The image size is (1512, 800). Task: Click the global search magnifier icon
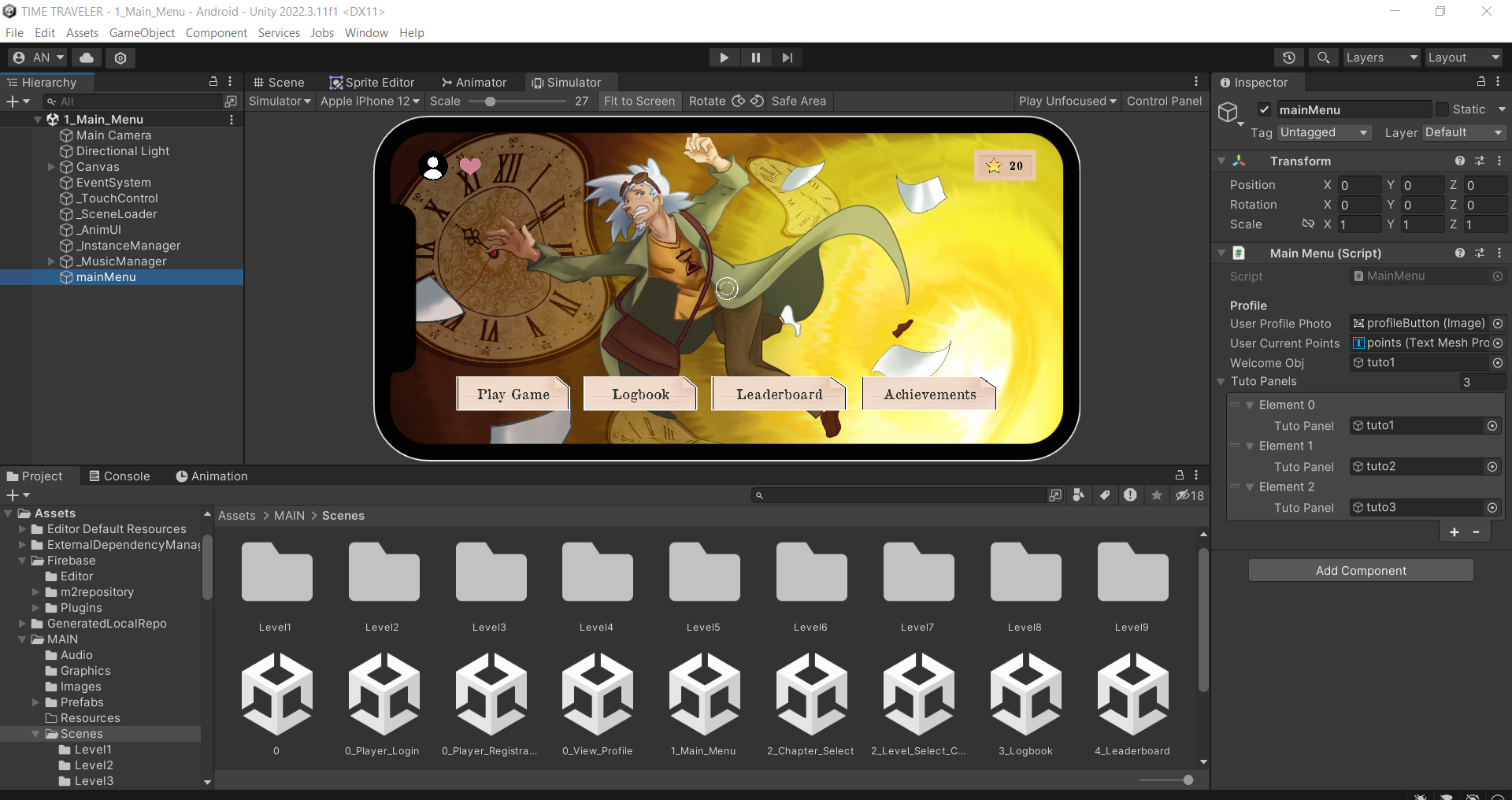tap(1323, 57)
